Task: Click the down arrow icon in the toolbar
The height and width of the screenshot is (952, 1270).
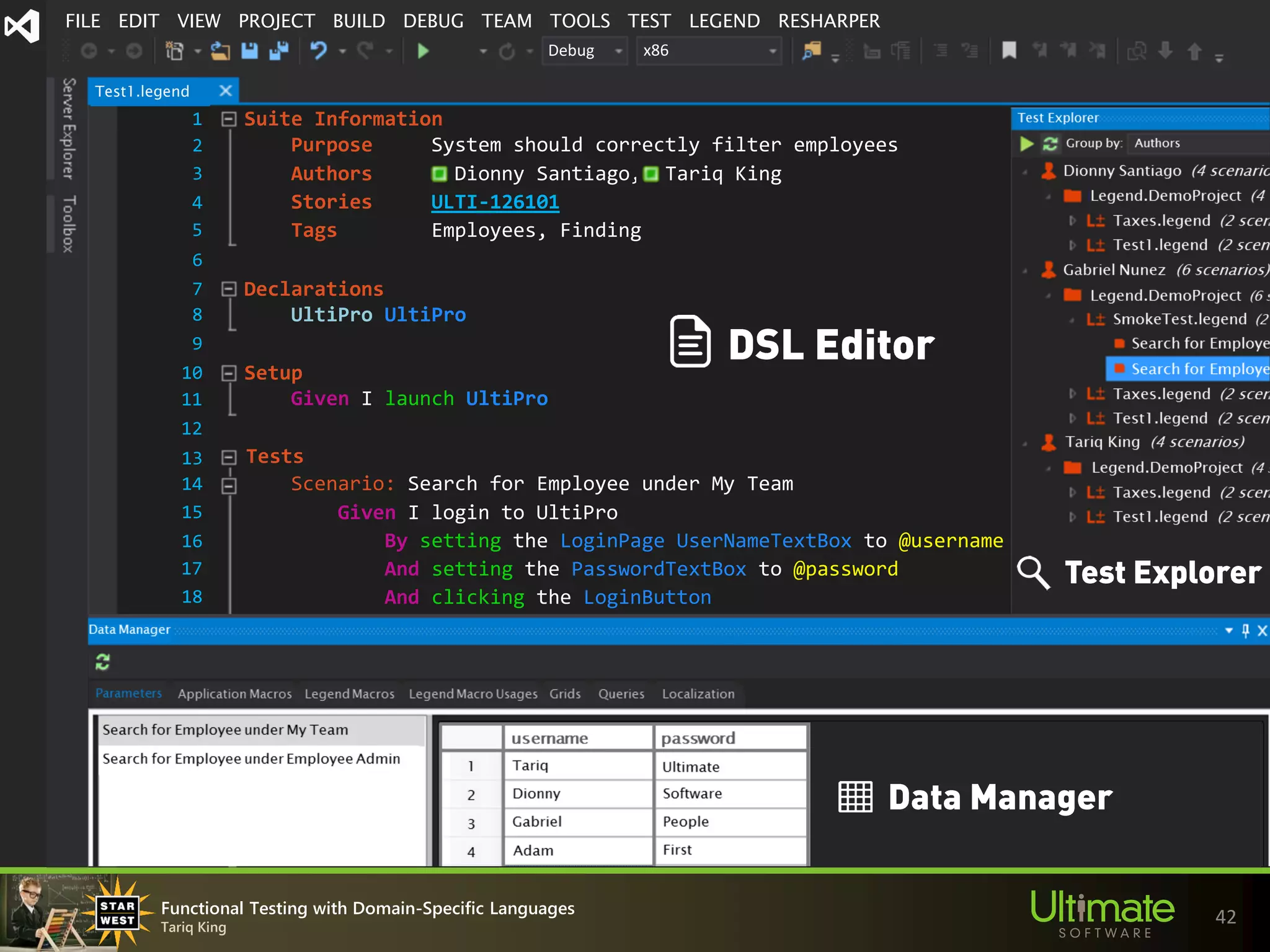Action: coord(1166,51)
